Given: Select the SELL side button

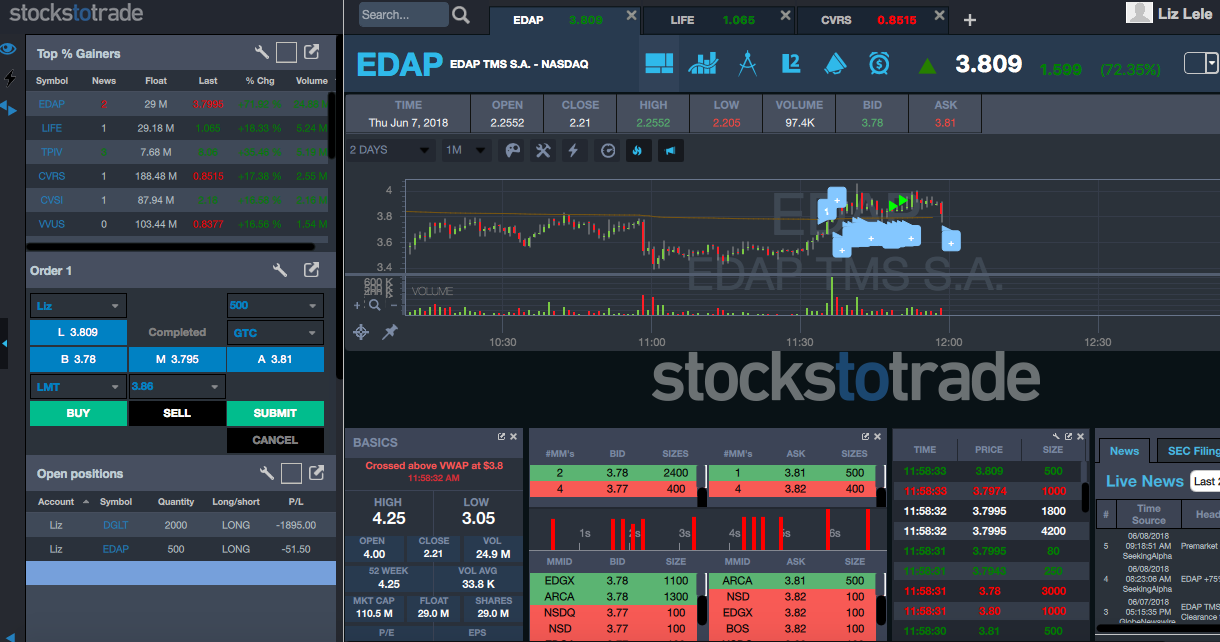Looking at the screenshot, I should (177, 413).
